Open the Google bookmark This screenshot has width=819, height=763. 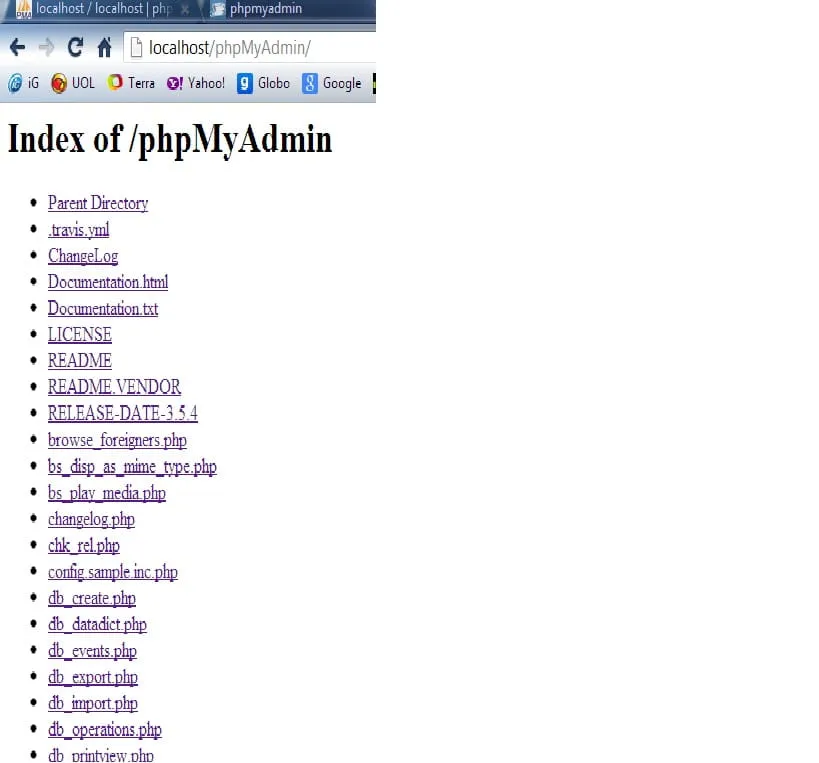(331, 83)
